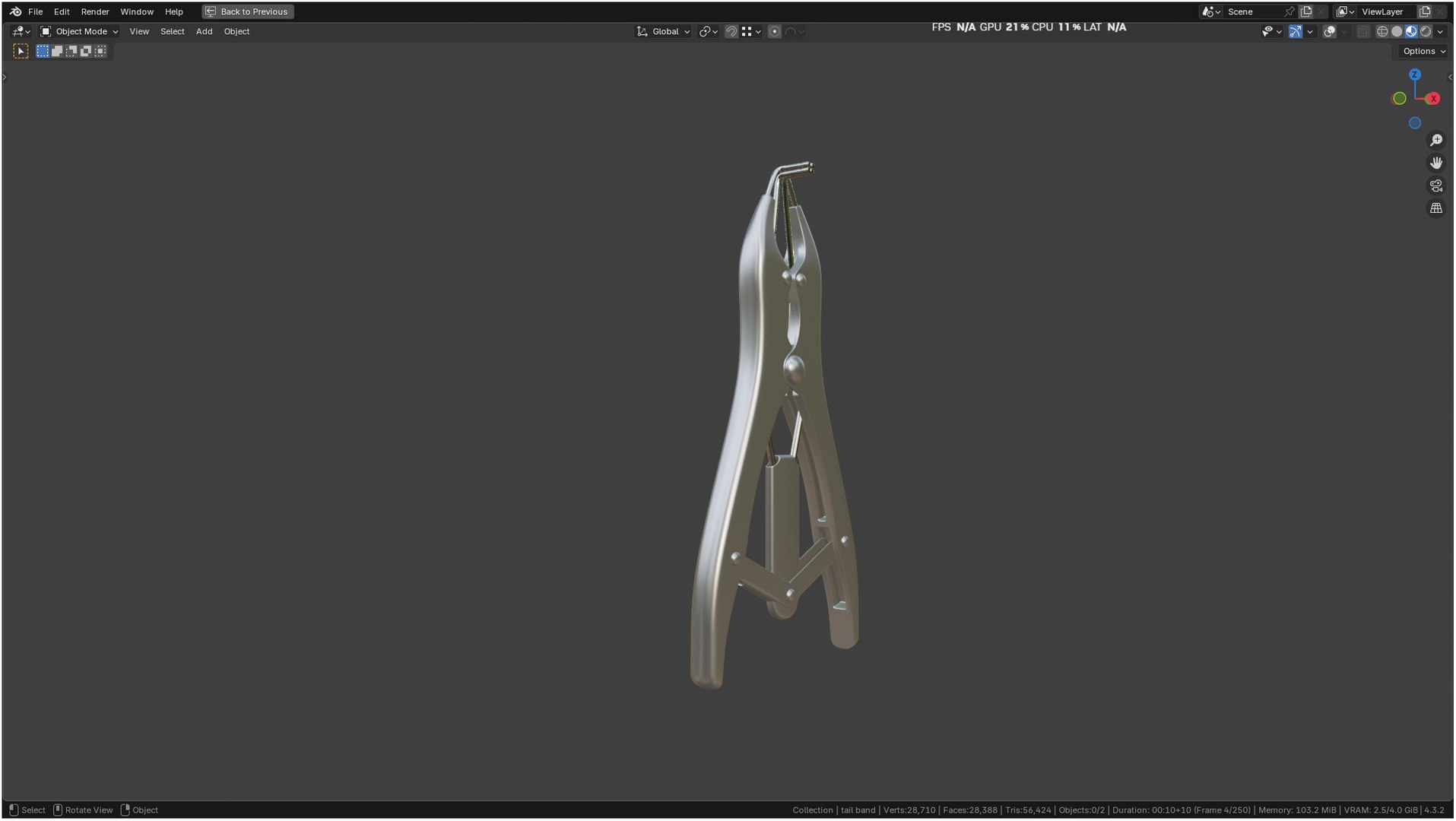1456x821 pixels.
Task: Toggle viewport gizmos display
Action: pos(1295,31)
